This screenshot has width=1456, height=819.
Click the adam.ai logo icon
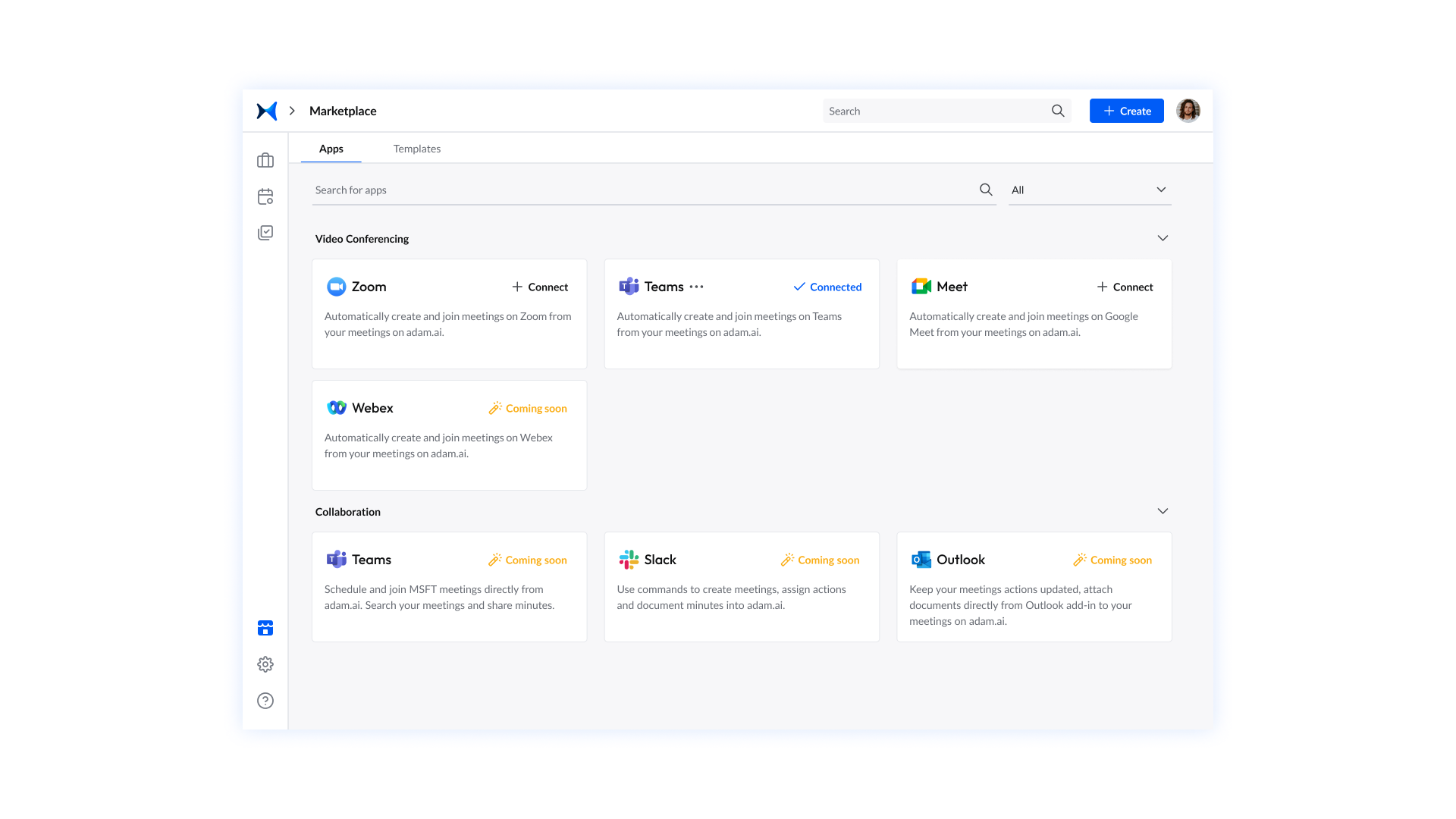coord(265,110)
